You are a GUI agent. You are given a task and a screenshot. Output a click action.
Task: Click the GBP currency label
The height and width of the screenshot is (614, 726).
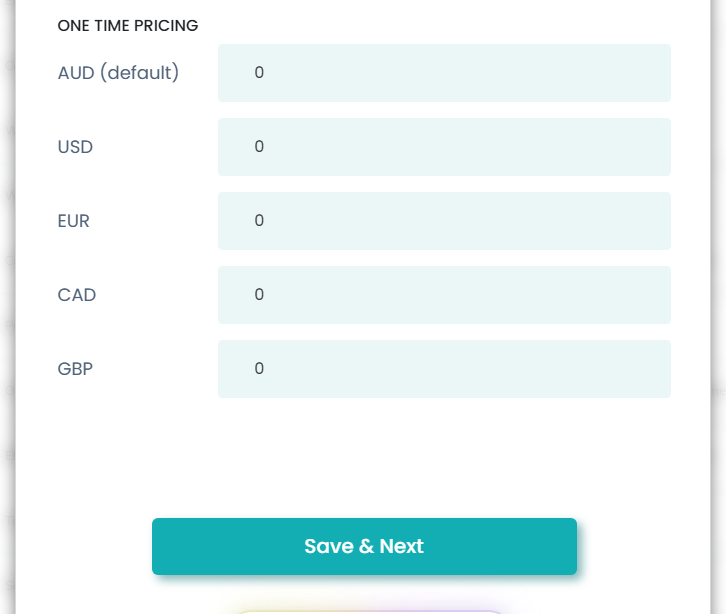point(75,369)
